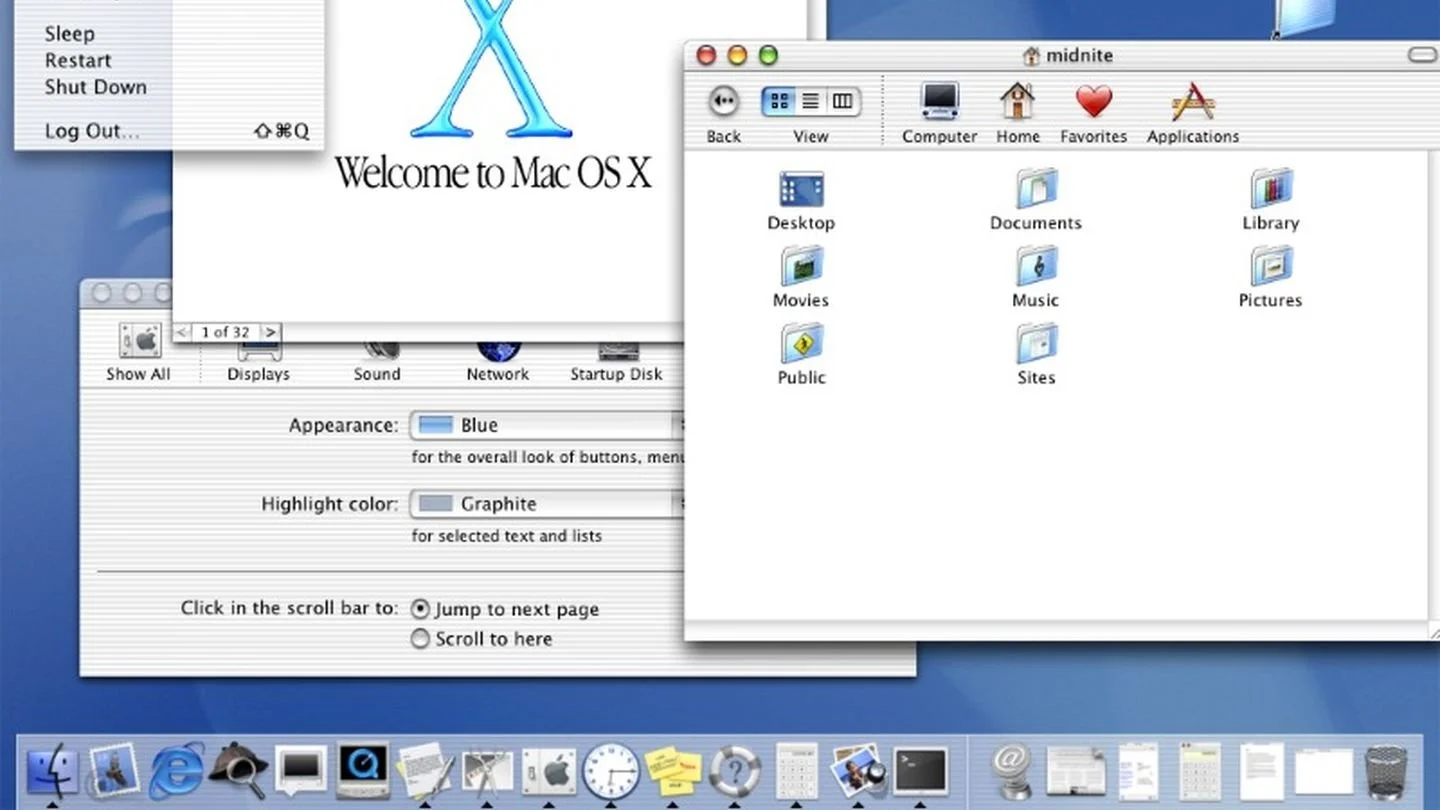Open Terminal black screen icon in Dock
This screenshot has width=1440, height=810.
click(x=920, y=771)
